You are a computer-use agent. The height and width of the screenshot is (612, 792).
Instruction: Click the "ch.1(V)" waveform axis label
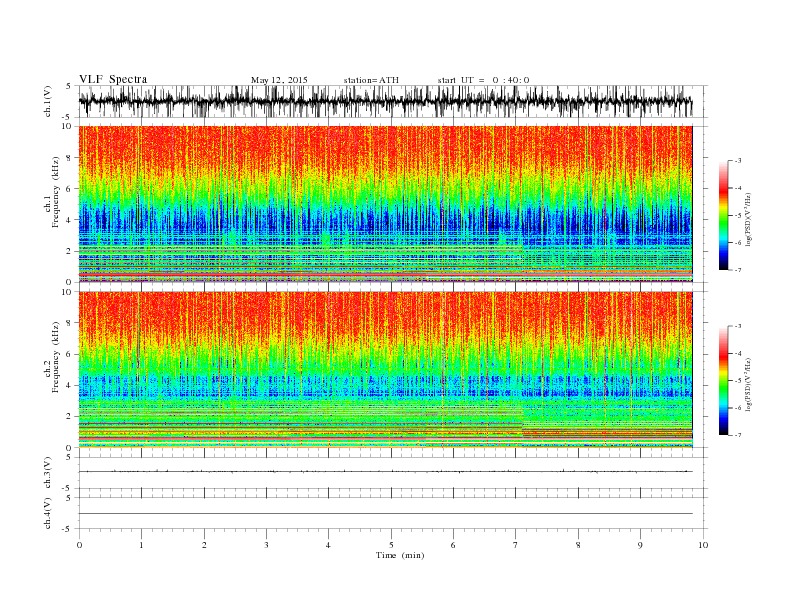click(x=48, y=103)
